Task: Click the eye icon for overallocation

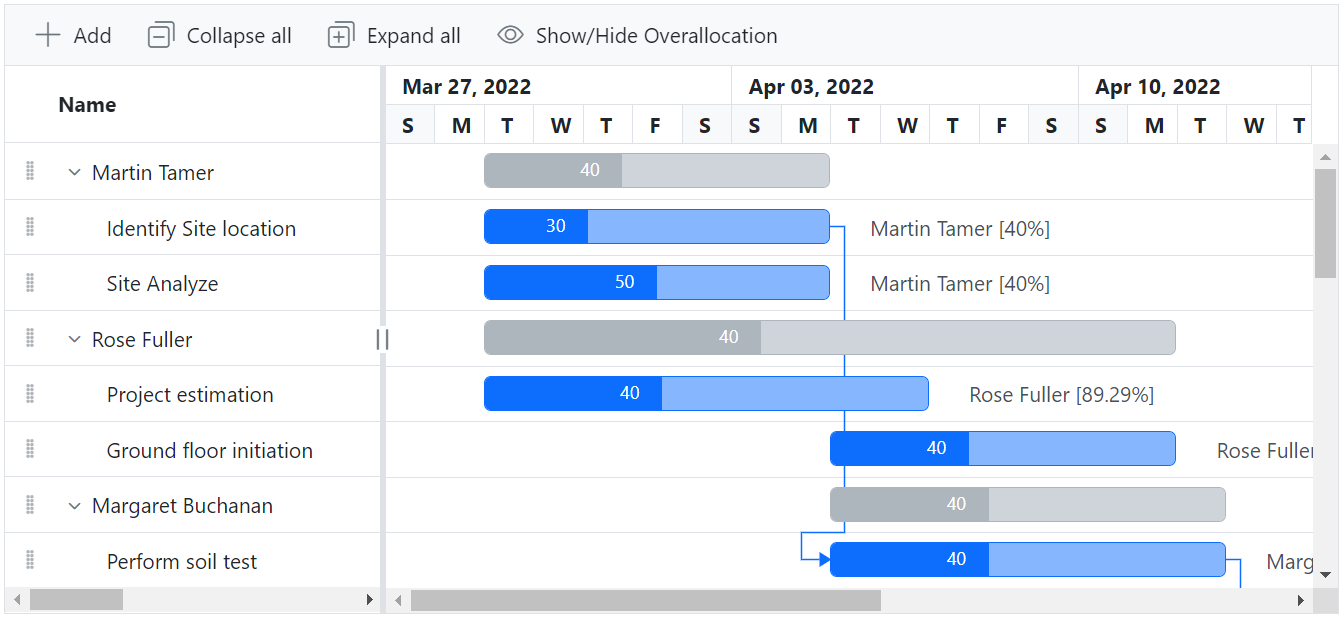Action: coord(510,34)
